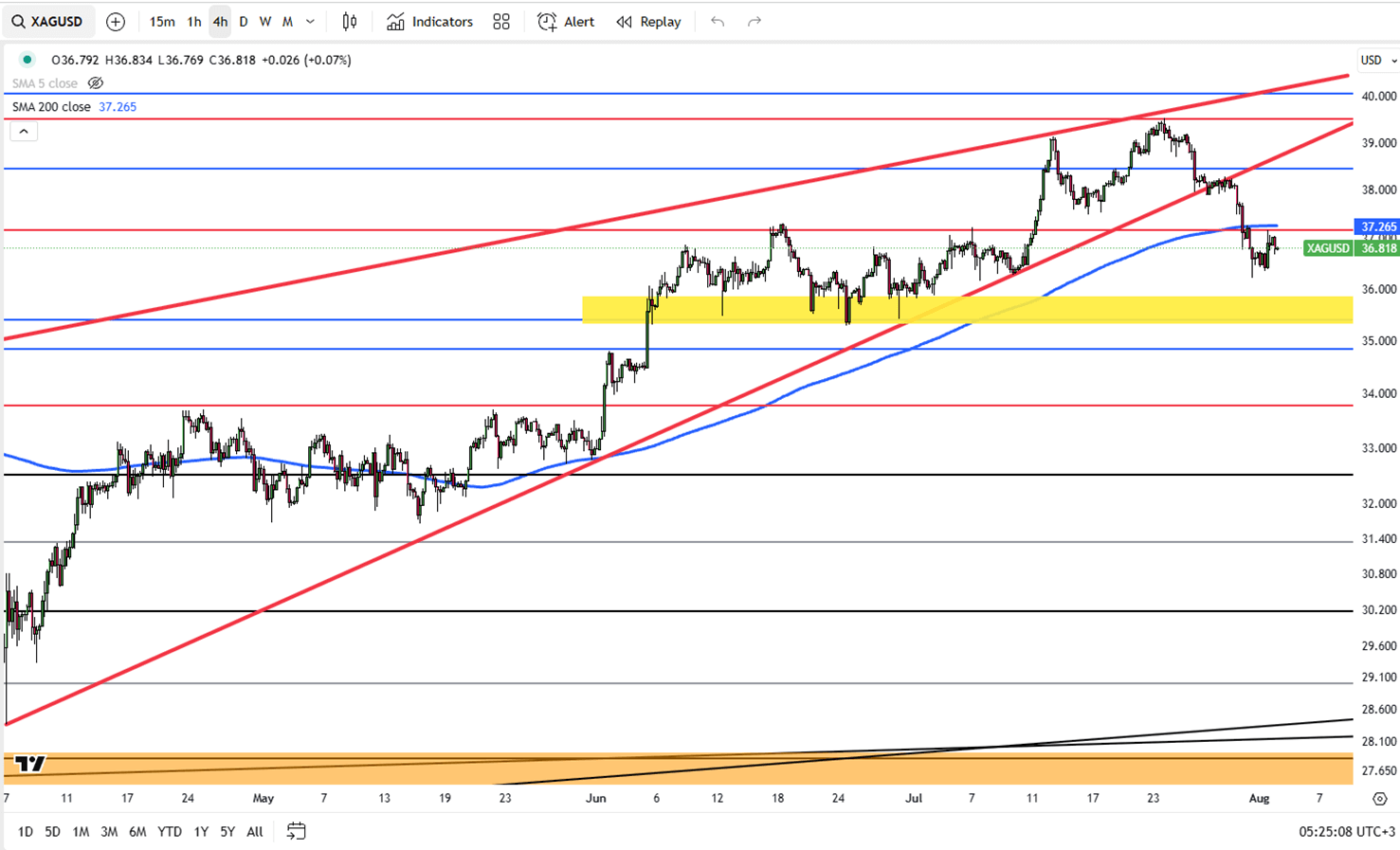Open the Indicators menu
Viewport: 1400px width, 850px height.
430,22
